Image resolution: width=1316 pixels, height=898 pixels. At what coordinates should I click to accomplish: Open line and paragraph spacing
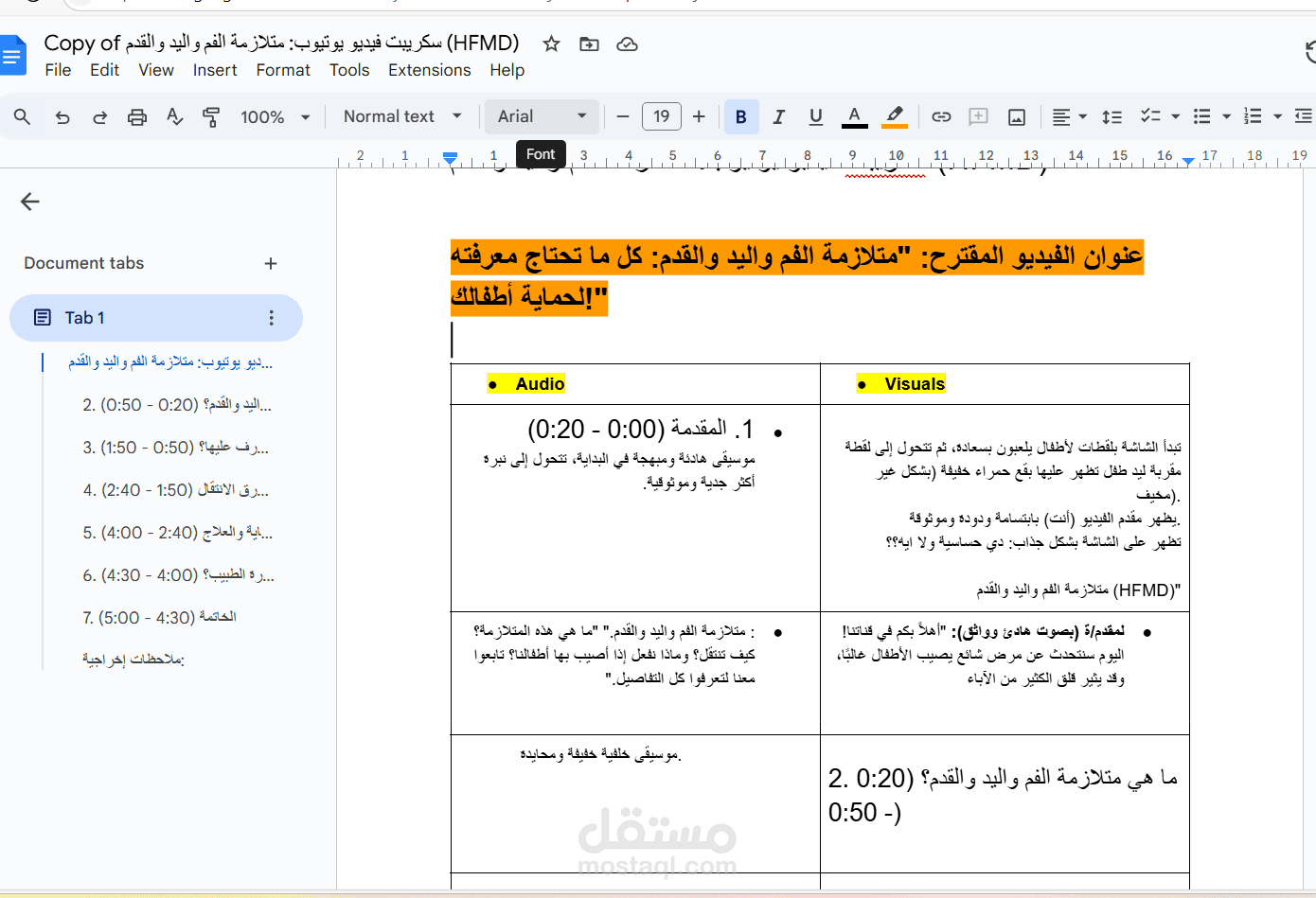[x=1112, y=116]
